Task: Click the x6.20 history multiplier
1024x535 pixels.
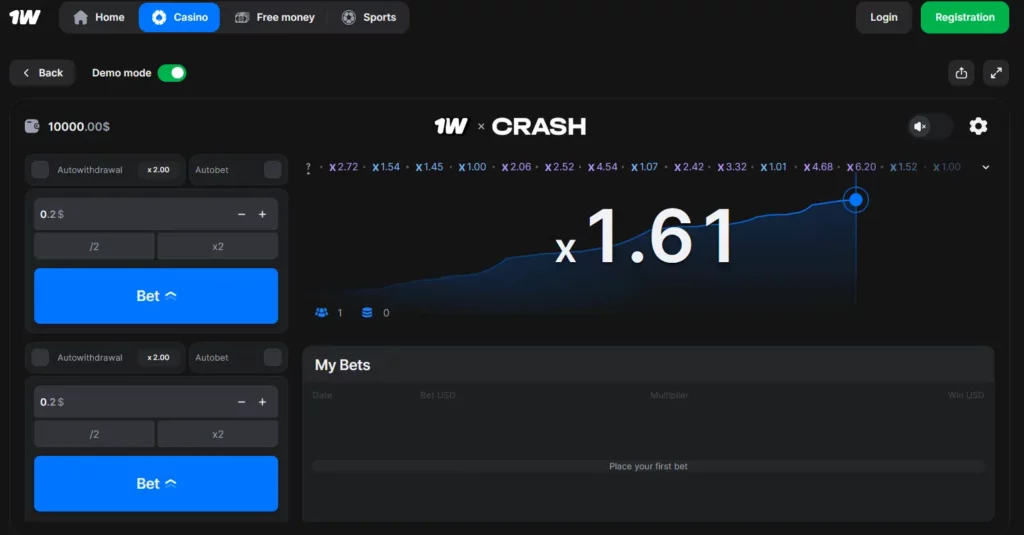Action: 861,167
